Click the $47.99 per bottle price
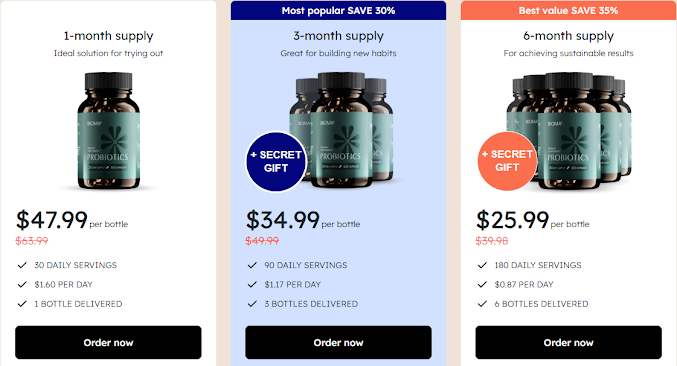 pyautogui.click(x=72, y=220)
